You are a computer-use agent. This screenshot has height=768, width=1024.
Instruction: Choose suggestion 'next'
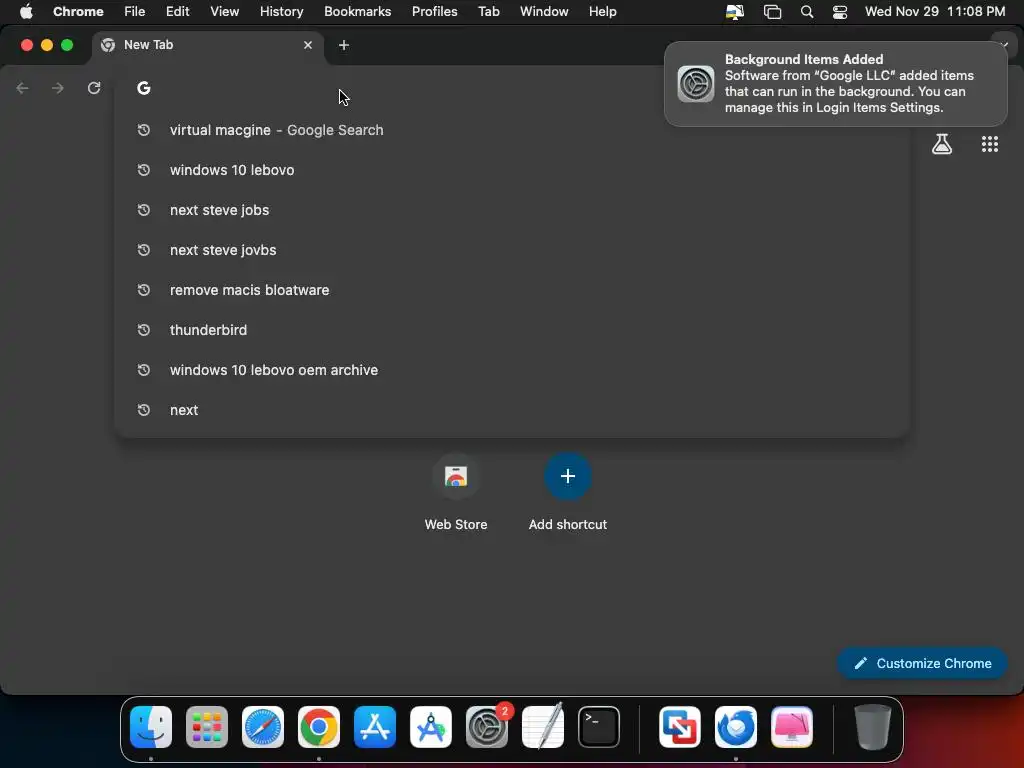coord(512,410)
